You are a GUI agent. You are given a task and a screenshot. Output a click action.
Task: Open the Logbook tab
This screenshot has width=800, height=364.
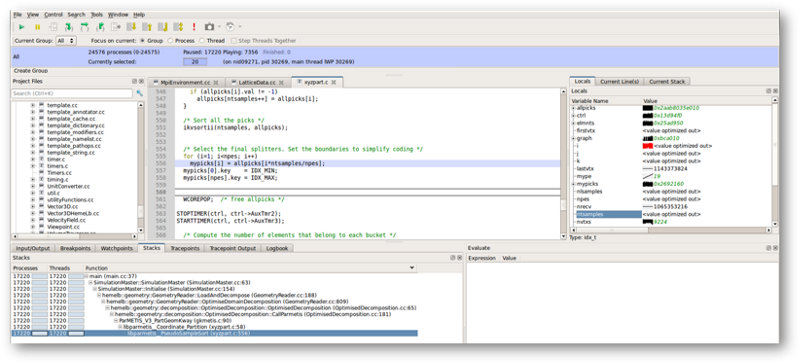click(278, 248)
